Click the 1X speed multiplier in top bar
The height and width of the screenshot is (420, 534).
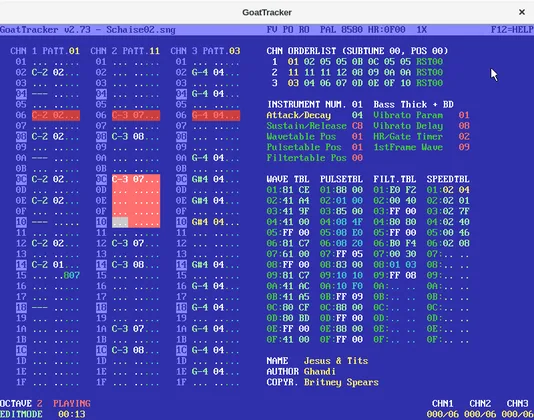coord(422,30)
